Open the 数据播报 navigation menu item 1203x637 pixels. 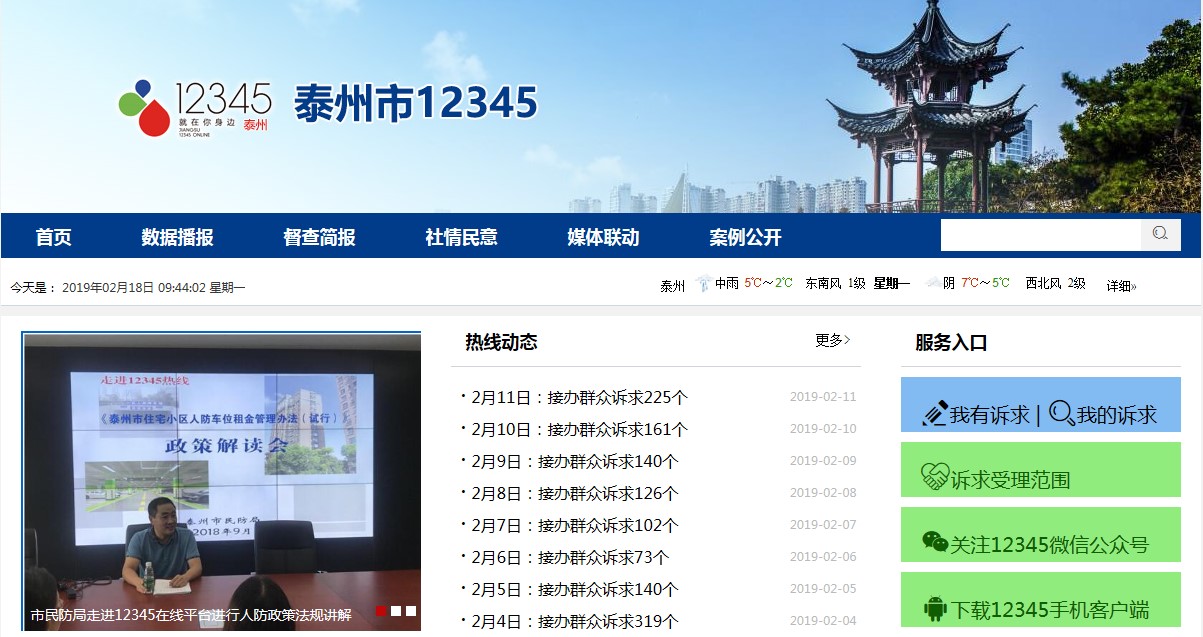coord(177,237)
